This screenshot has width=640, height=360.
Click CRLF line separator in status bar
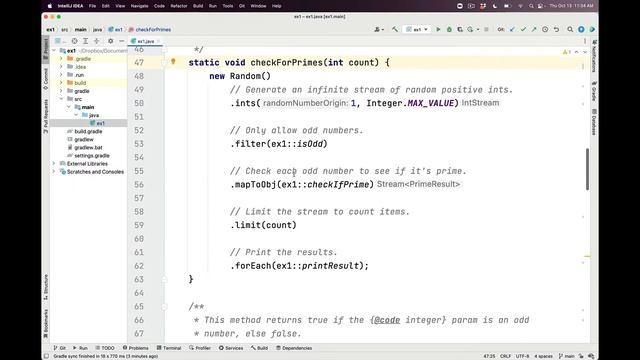point(505,356)
